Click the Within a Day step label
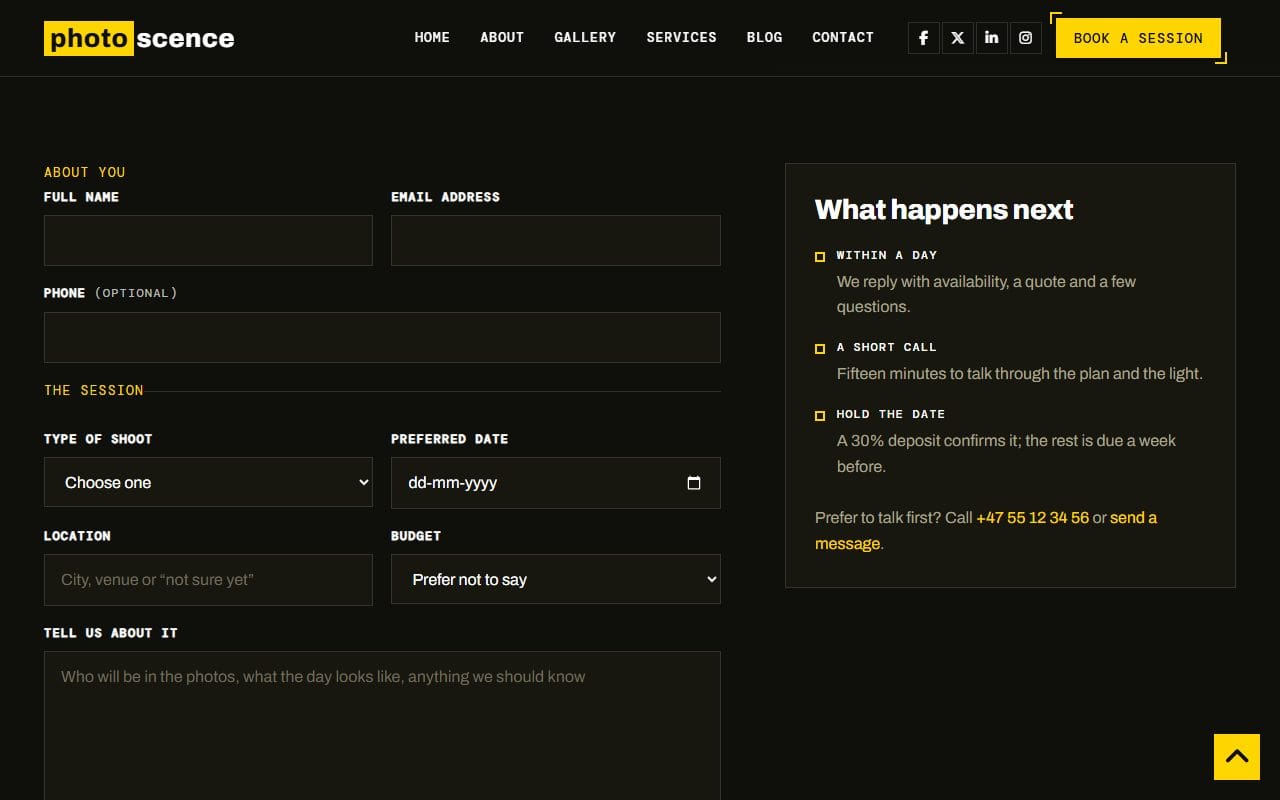1280x800 pixels. [x=887, y=255]
